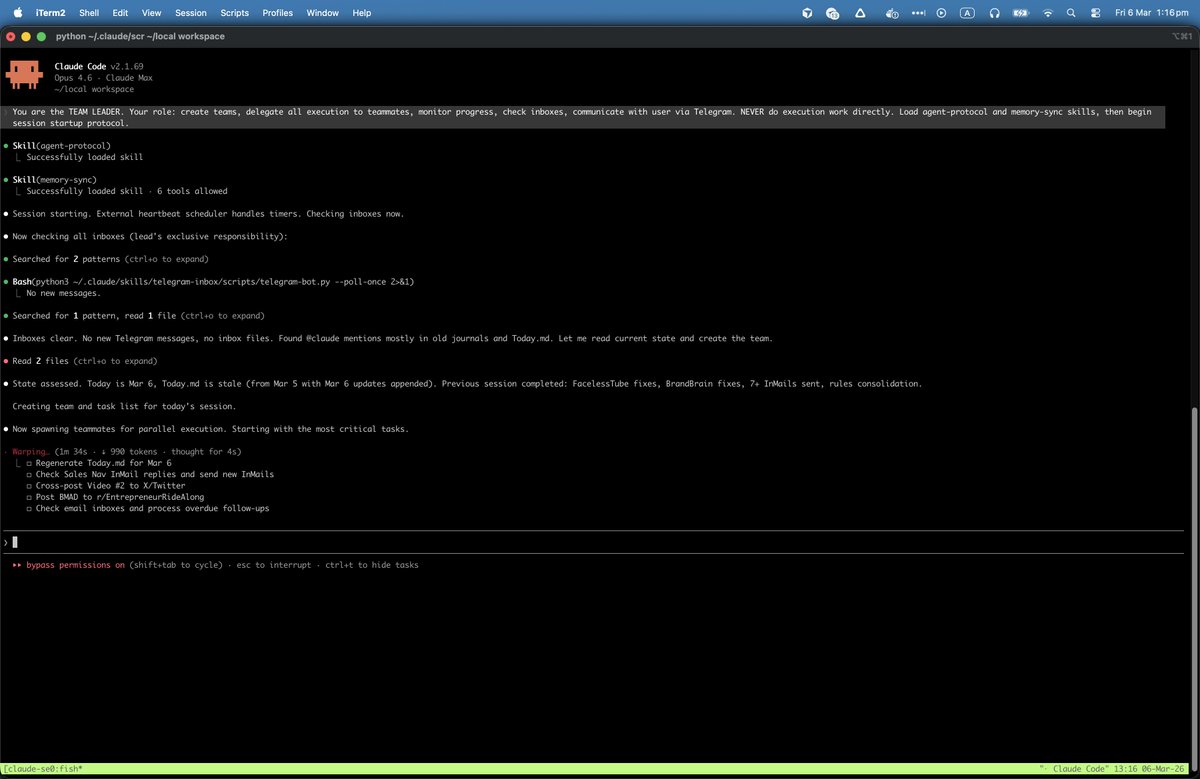Zoom the iTerm2 window with green button
This screenshot has height=779, width=1200.
pyautogui.click(x=41, y=36)
